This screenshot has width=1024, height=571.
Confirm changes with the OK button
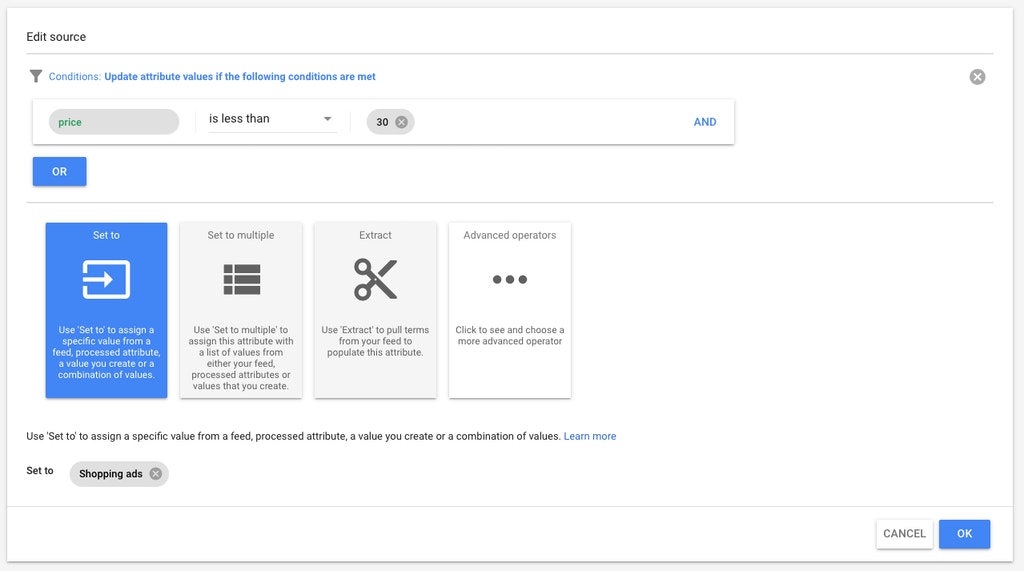coord(964,534)
